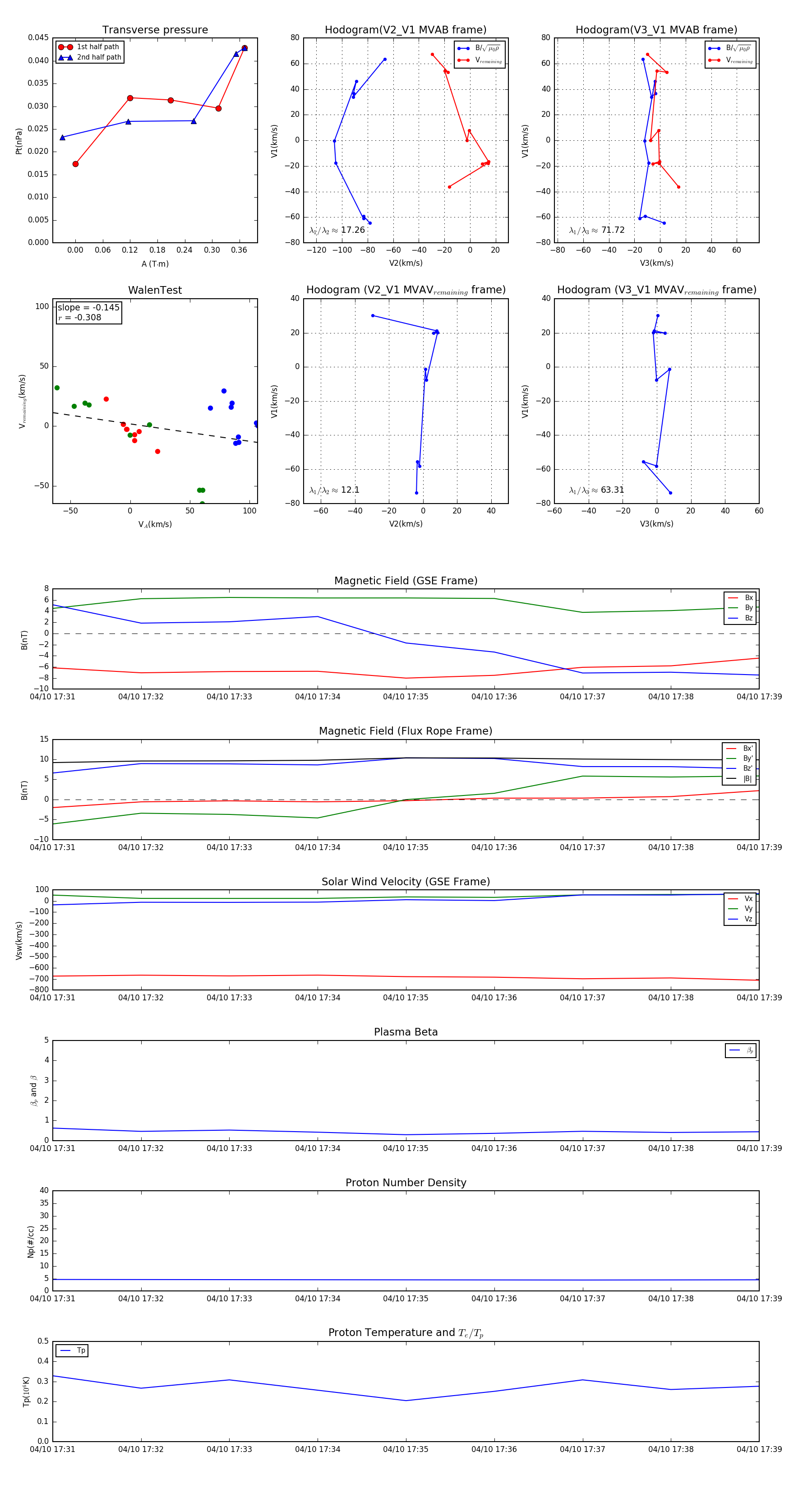Screen dimensions: 812x1489
Task: Click the "Proton Number Density" title
Action: 406,1183
